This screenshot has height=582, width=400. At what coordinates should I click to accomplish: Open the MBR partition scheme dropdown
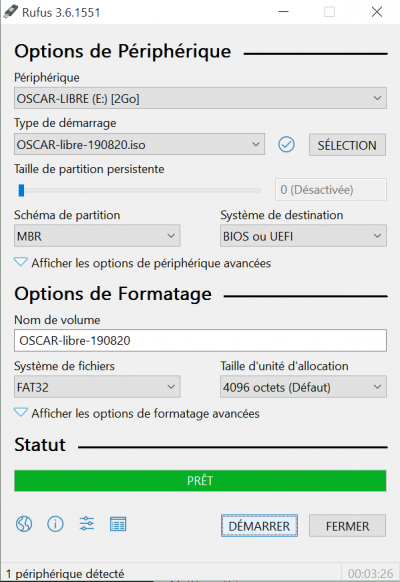pos(97,236)
